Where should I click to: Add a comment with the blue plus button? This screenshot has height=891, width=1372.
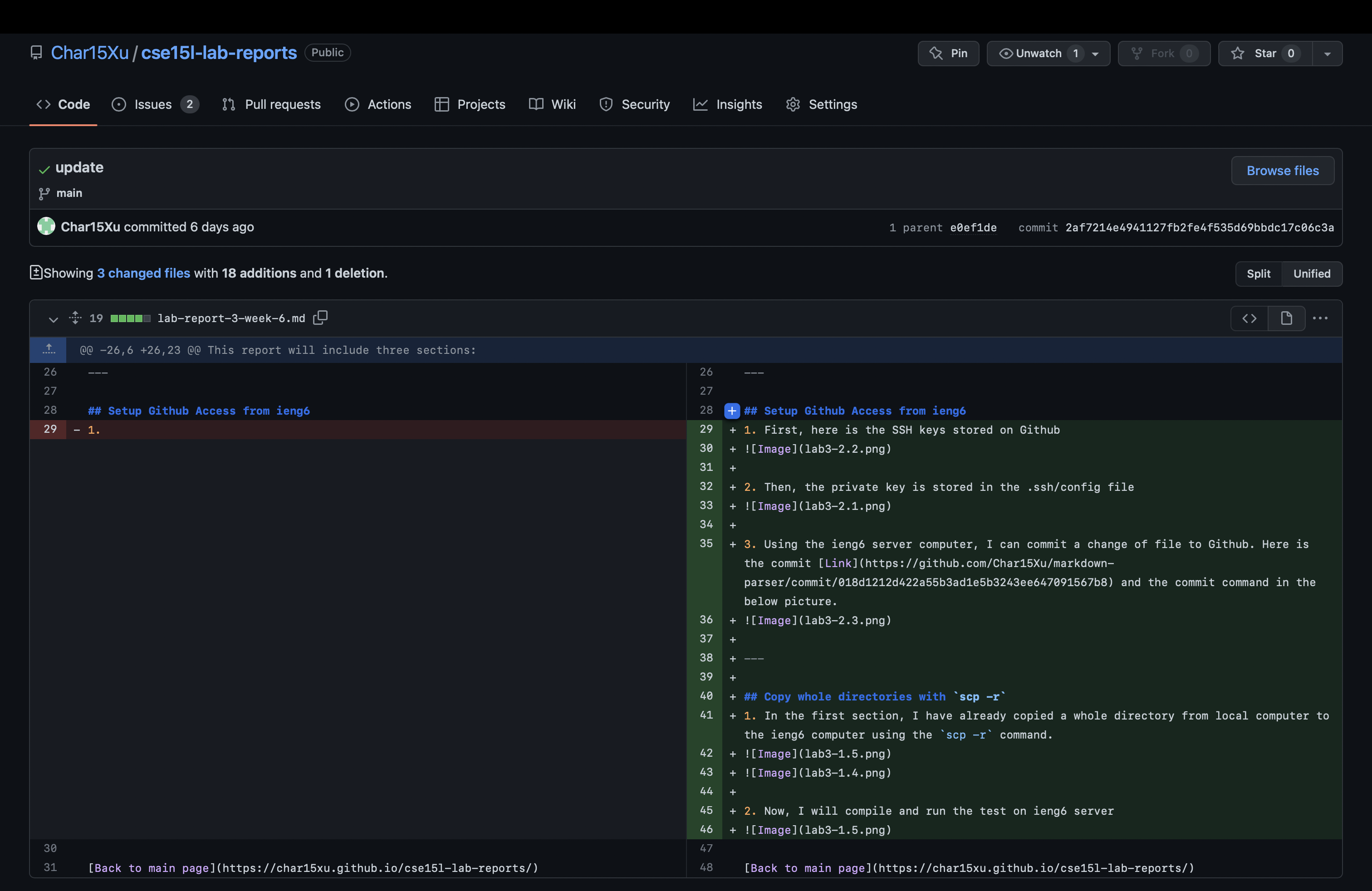pos(731,411)
